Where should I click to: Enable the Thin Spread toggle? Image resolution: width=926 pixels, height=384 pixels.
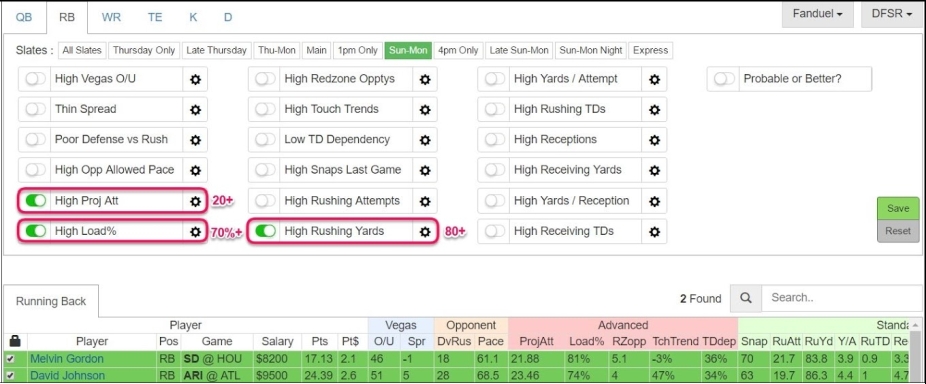tap(35, 109)
